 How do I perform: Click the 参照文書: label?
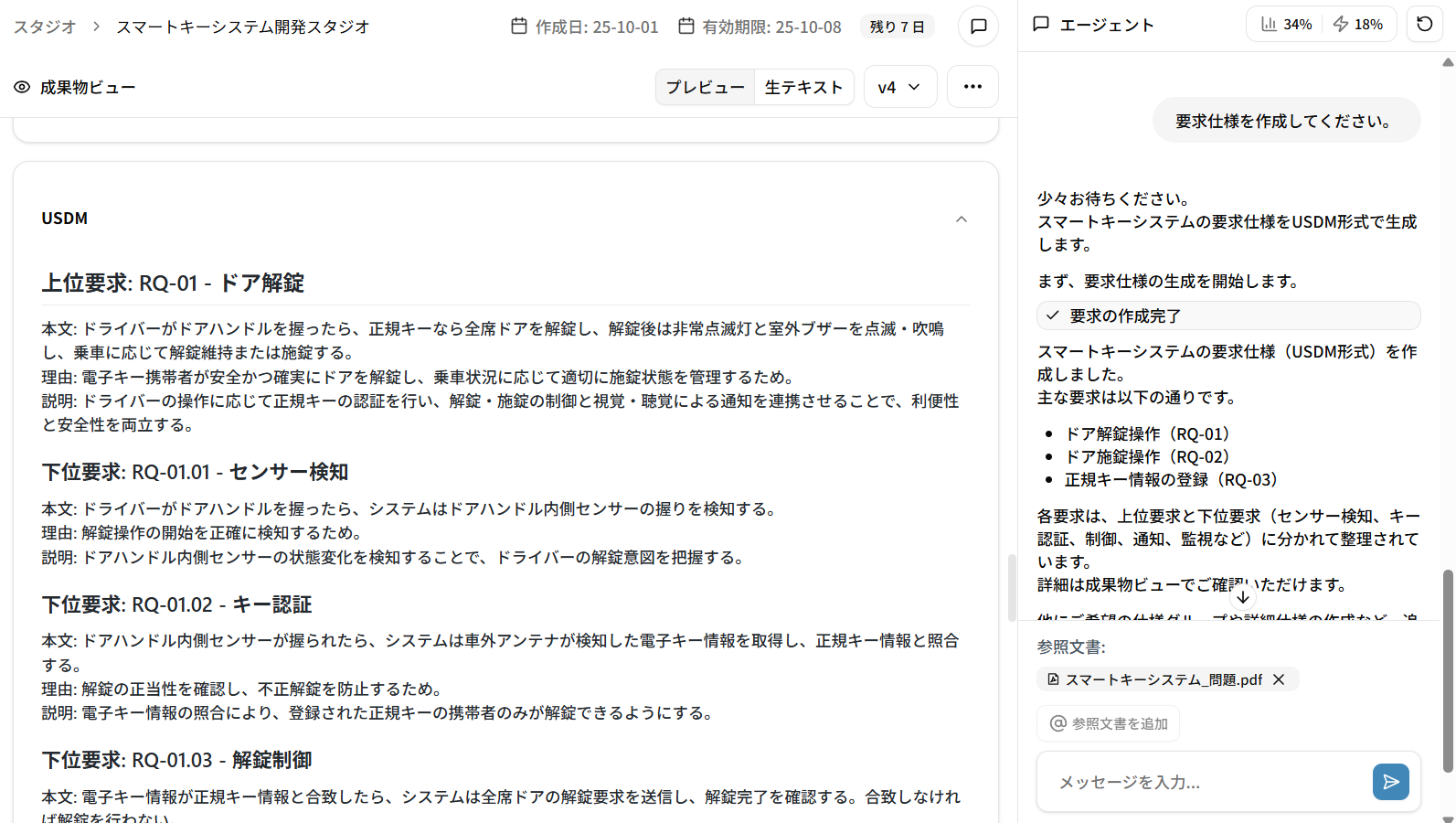click(x=1071, y=647)
